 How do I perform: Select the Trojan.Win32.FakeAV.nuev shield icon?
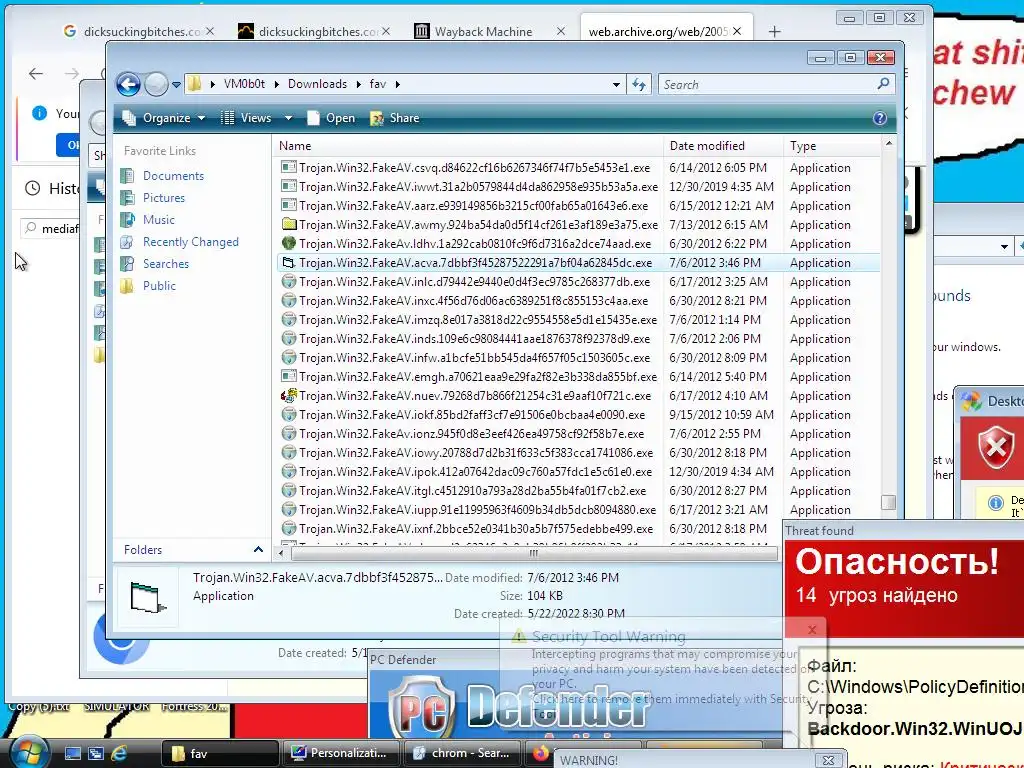click(289, 395)
